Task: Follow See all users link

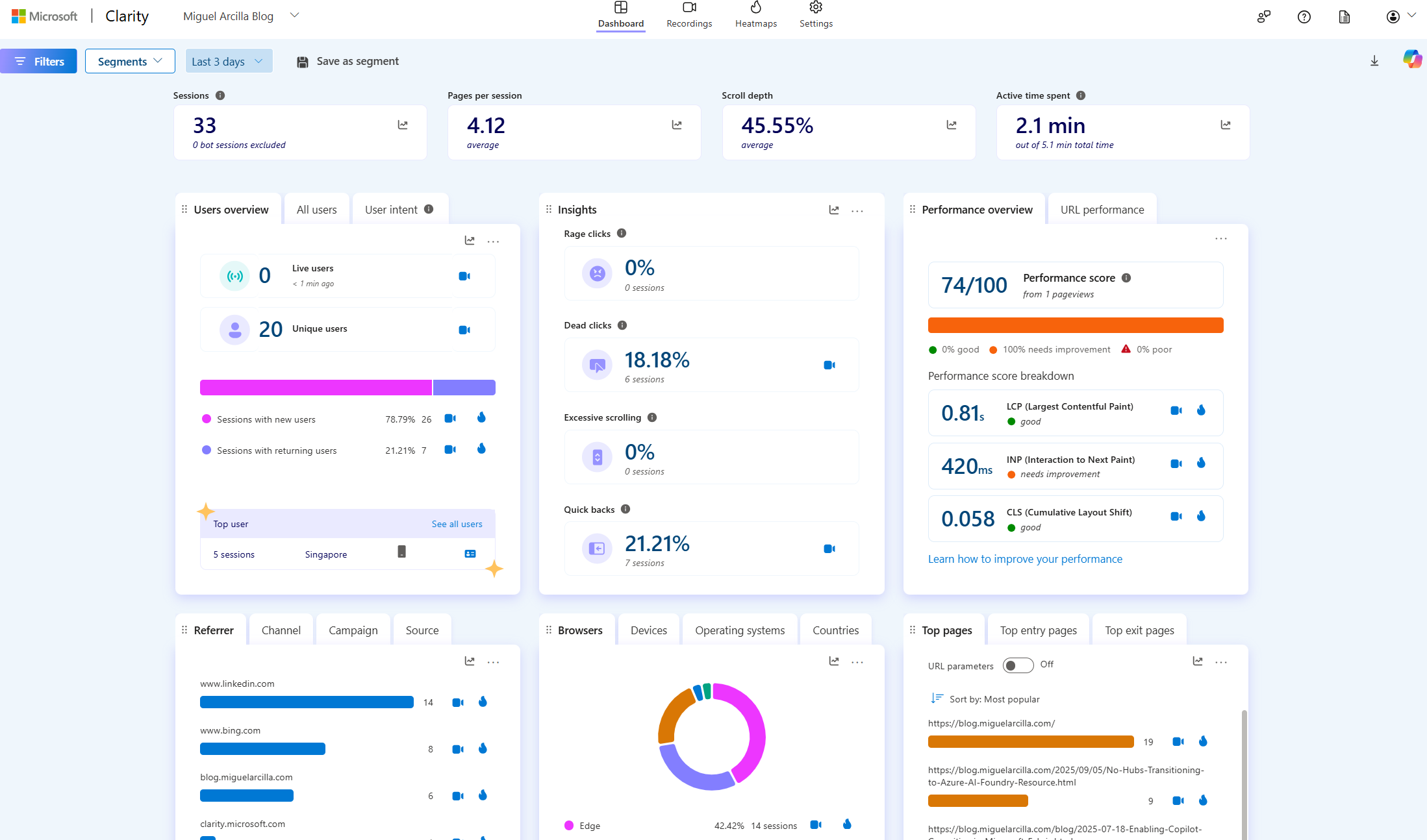Action: (x=457, y=524)
